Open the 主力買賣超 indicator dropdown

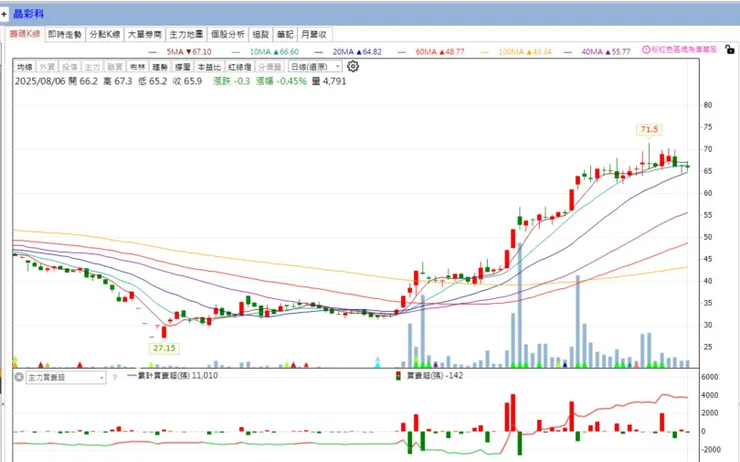click(66, 378)
